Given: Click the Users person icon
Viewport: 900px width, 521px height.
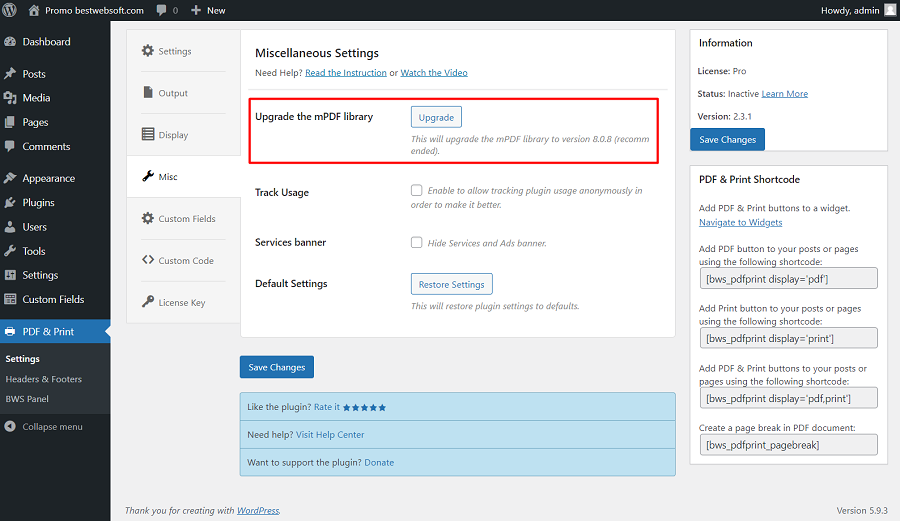Looking at the screenshot, I should 10,227.
